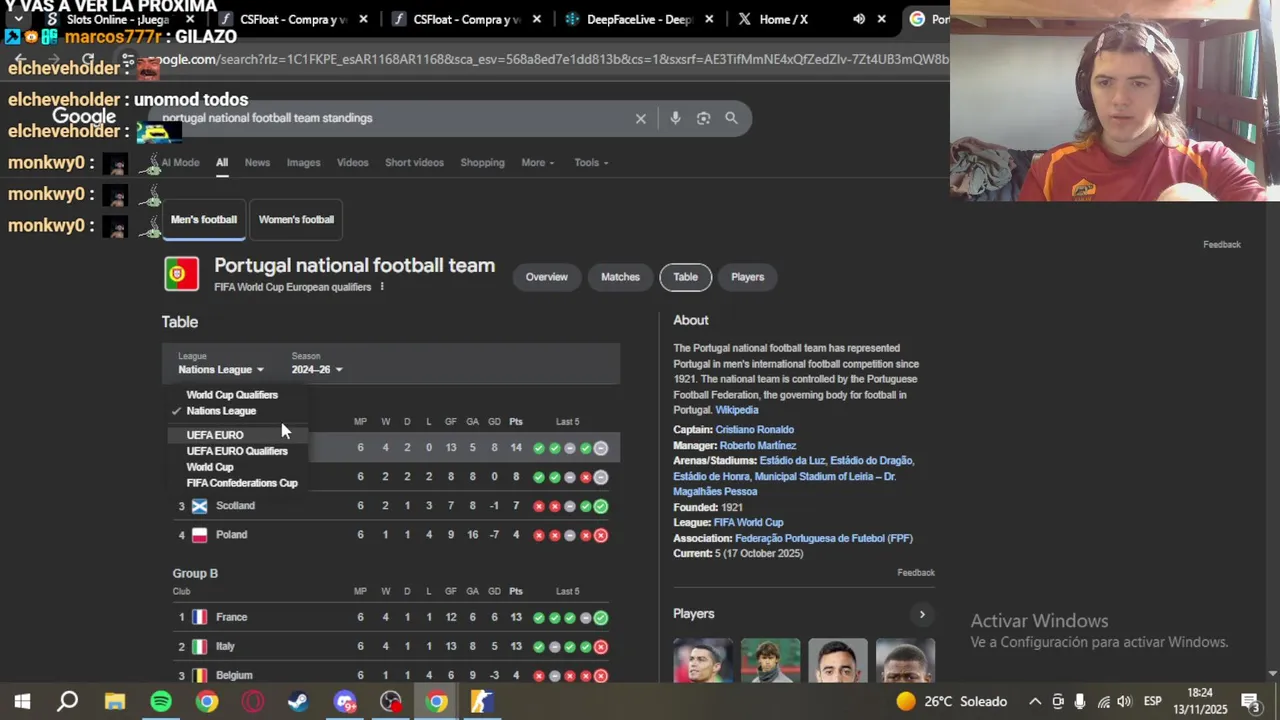Choose World Cup Qualifiers in league list
Viewport: 1280px width, 720px height.
(232, 395)
